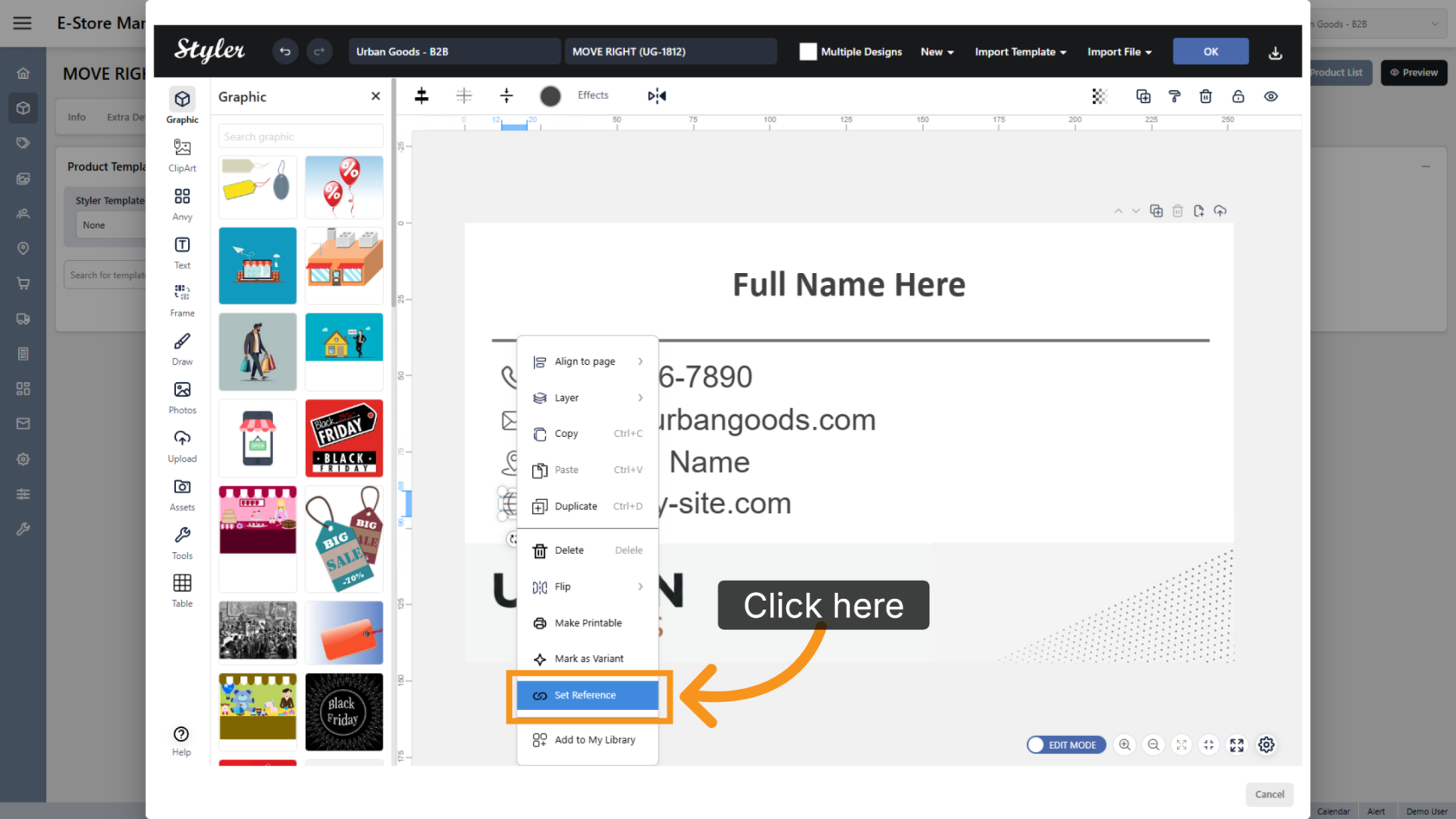Open the dark fill color swatch
Image resolution: width=1456 pixels, height=819 pixels.
tap(550, 96)
